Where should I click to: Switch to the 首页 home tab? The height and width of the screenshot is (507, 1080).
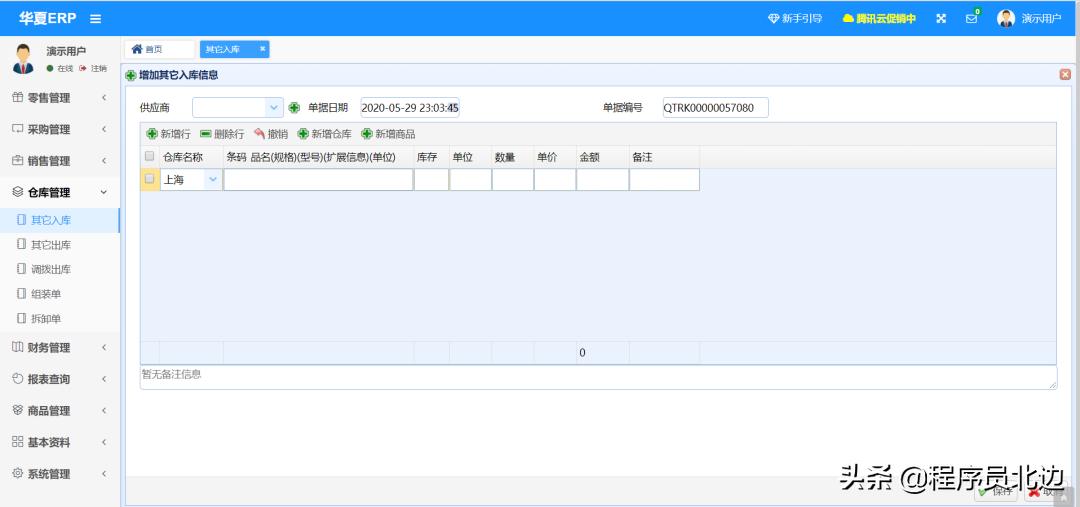pos(159,50)
